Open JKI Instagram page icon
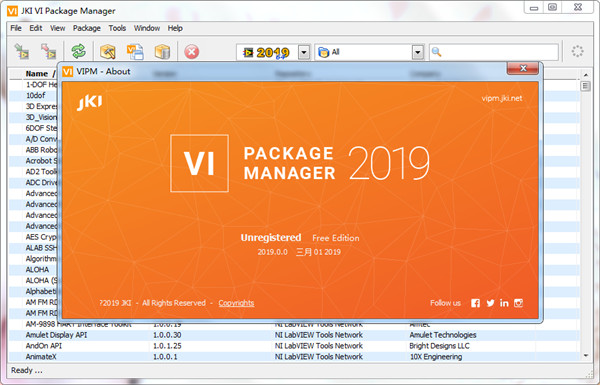 (x=518, y=303)
